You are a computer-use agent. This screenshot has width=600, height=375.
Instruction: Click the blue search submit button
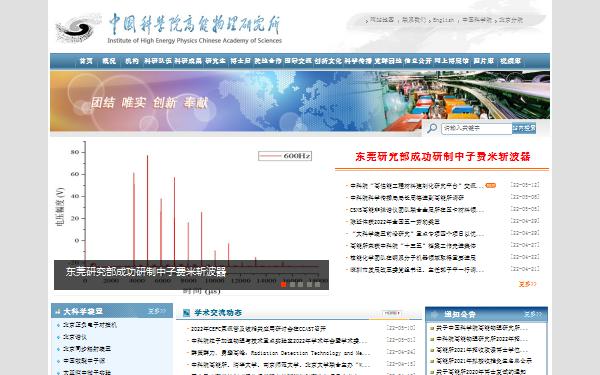[524, 128]
